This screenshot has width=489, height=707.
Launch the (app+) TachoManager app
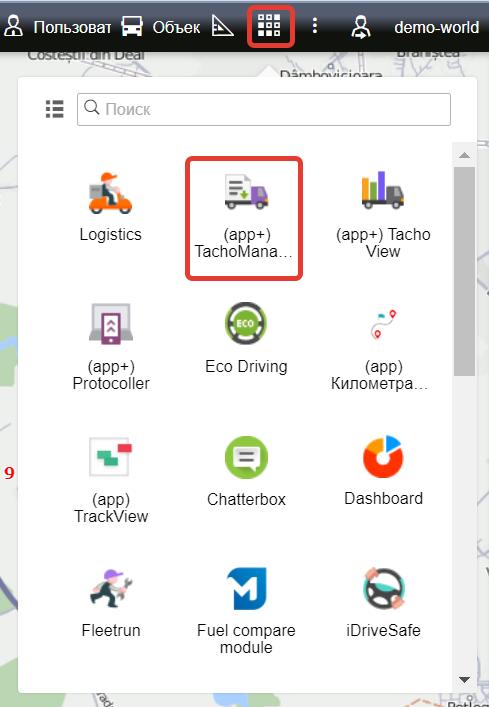244,219
